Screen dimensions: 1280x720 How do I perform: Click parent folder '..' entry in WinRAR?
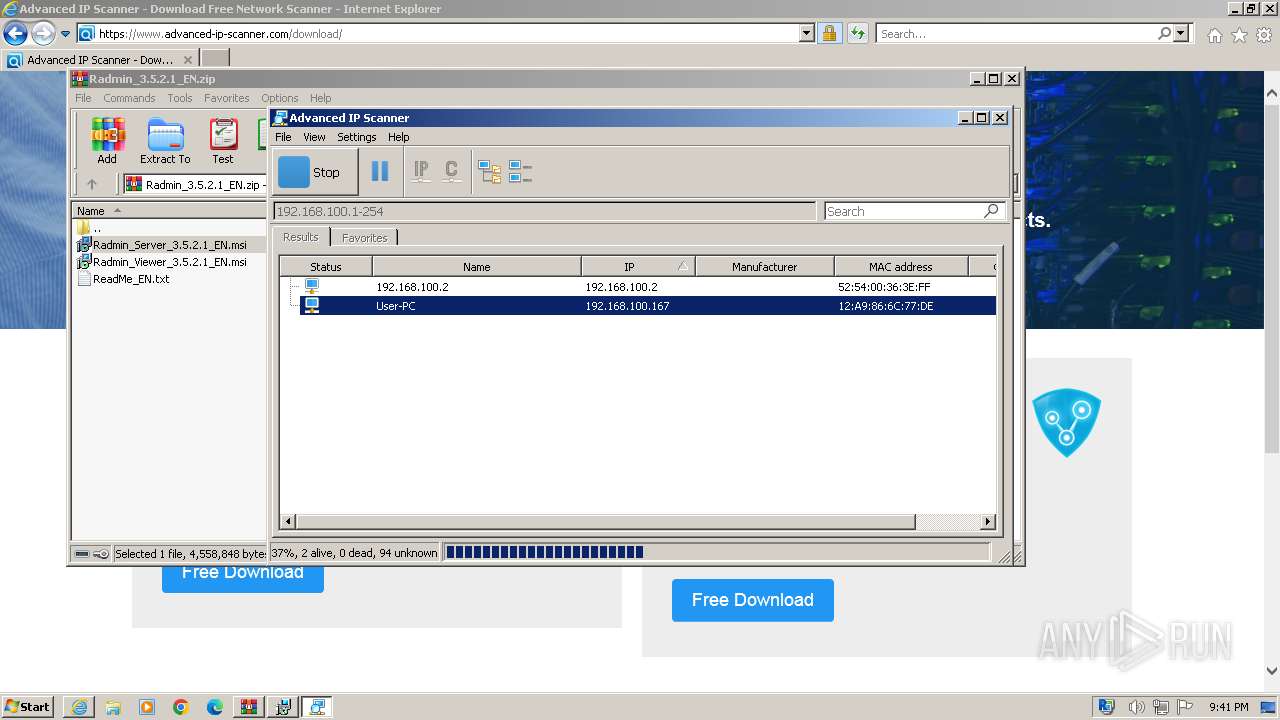(90, 228)
